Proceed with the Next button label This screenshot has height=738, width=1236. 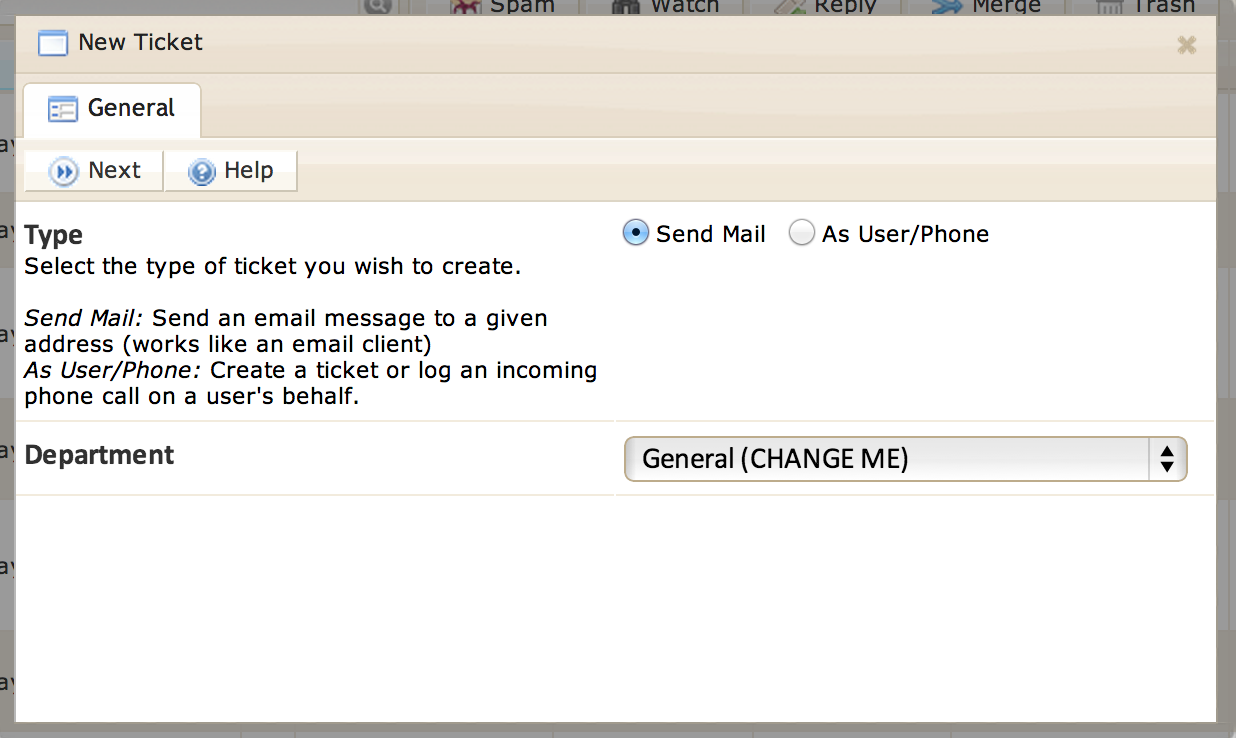click(114, 170)
